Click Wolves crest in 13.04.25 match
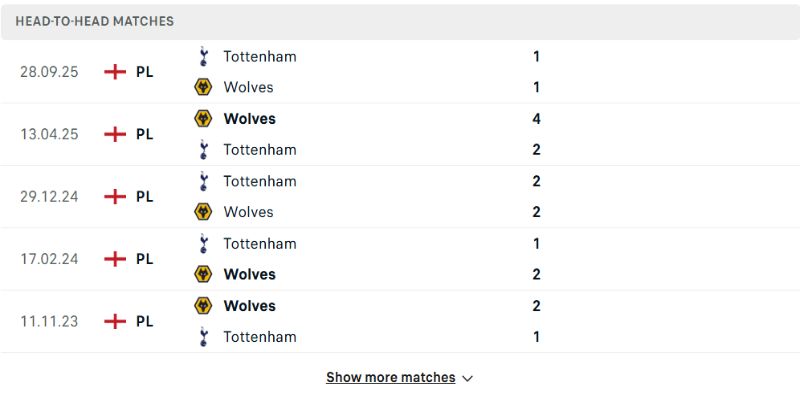Screen dimensions: 800x400 [203, 118]
